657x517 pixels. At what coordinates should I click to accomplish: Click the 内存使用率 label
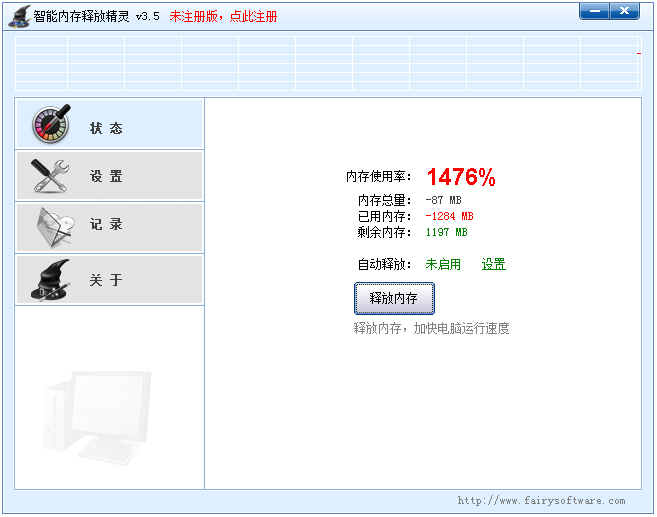(378, 176)
